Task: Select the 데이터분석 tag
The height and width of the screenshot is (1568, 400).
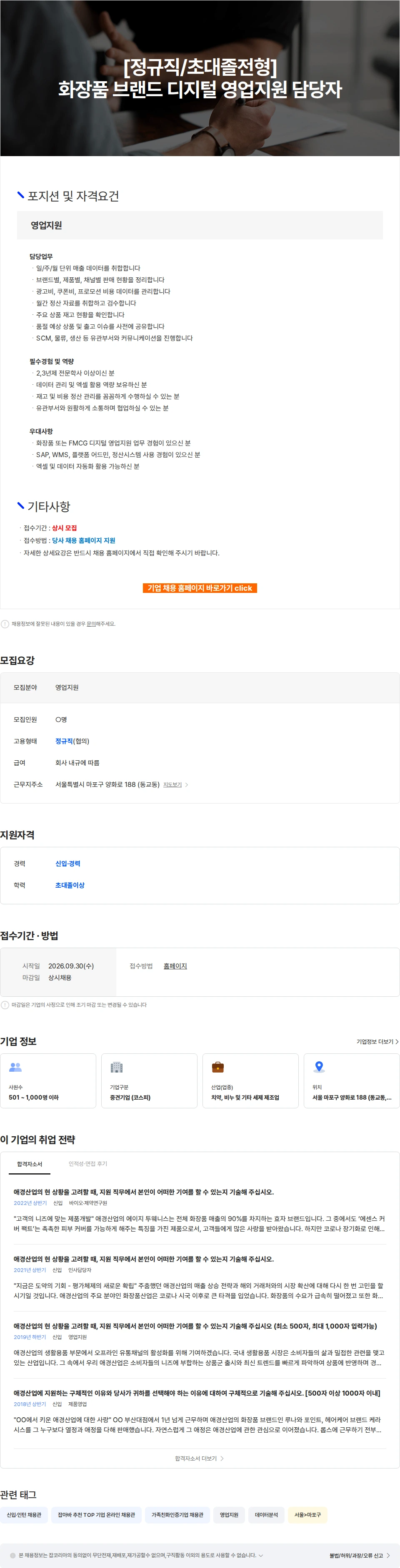Action: click(x=266, y=1515)
